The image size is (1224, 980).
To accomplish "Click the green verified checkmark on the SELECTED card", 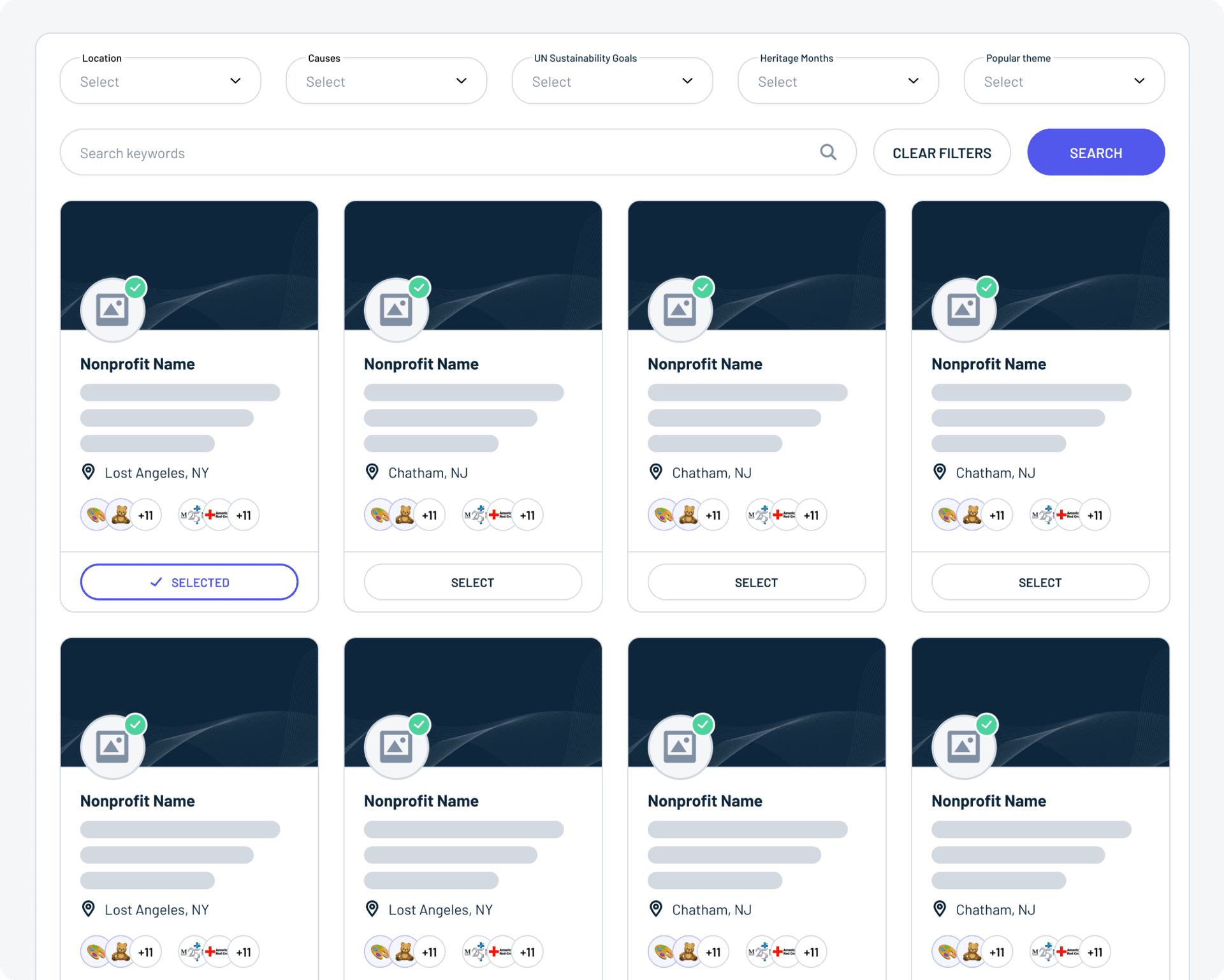I will coord(136,288).
